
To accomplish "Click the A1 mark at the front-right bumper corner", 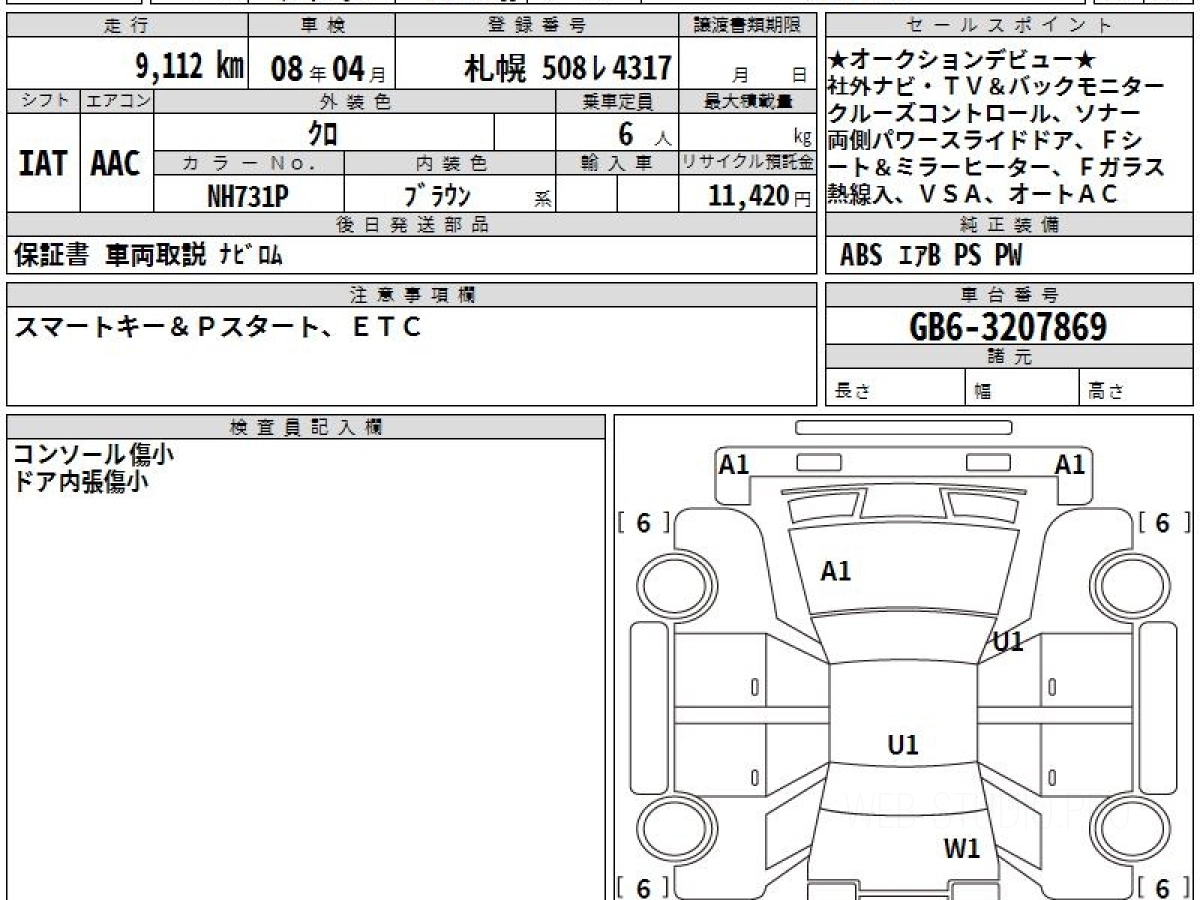I will (x=1070, y=464).
